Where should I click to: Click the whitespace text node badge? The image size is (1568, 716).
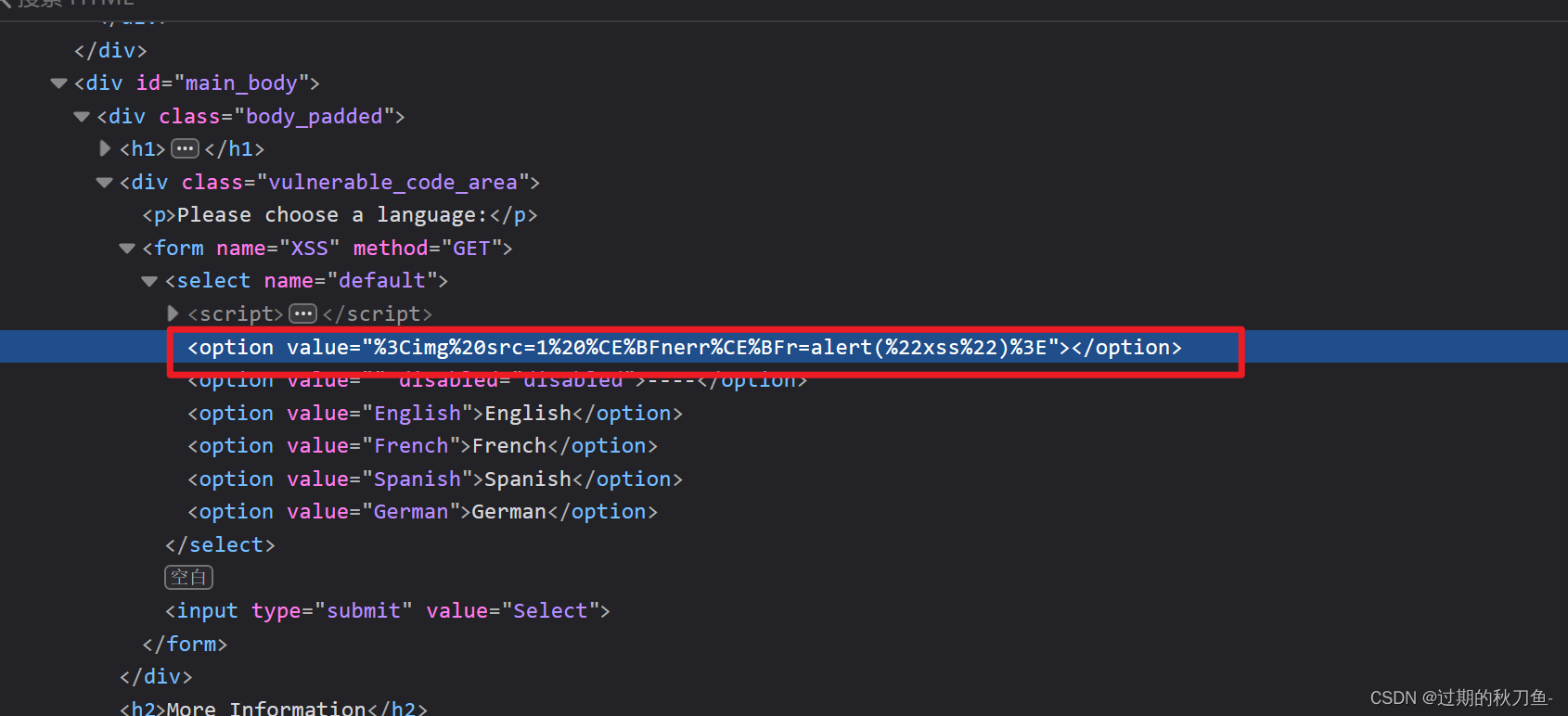pyautogui.click(x=189, y=577)
